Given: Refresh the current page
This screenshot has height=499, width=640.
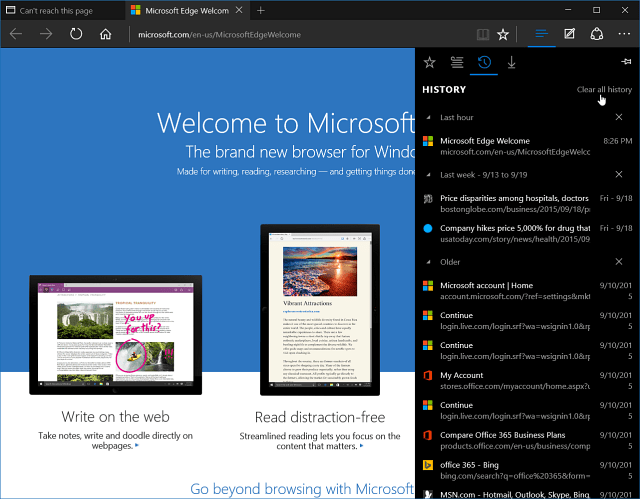Looking at the screenshot, I should 76,34.
